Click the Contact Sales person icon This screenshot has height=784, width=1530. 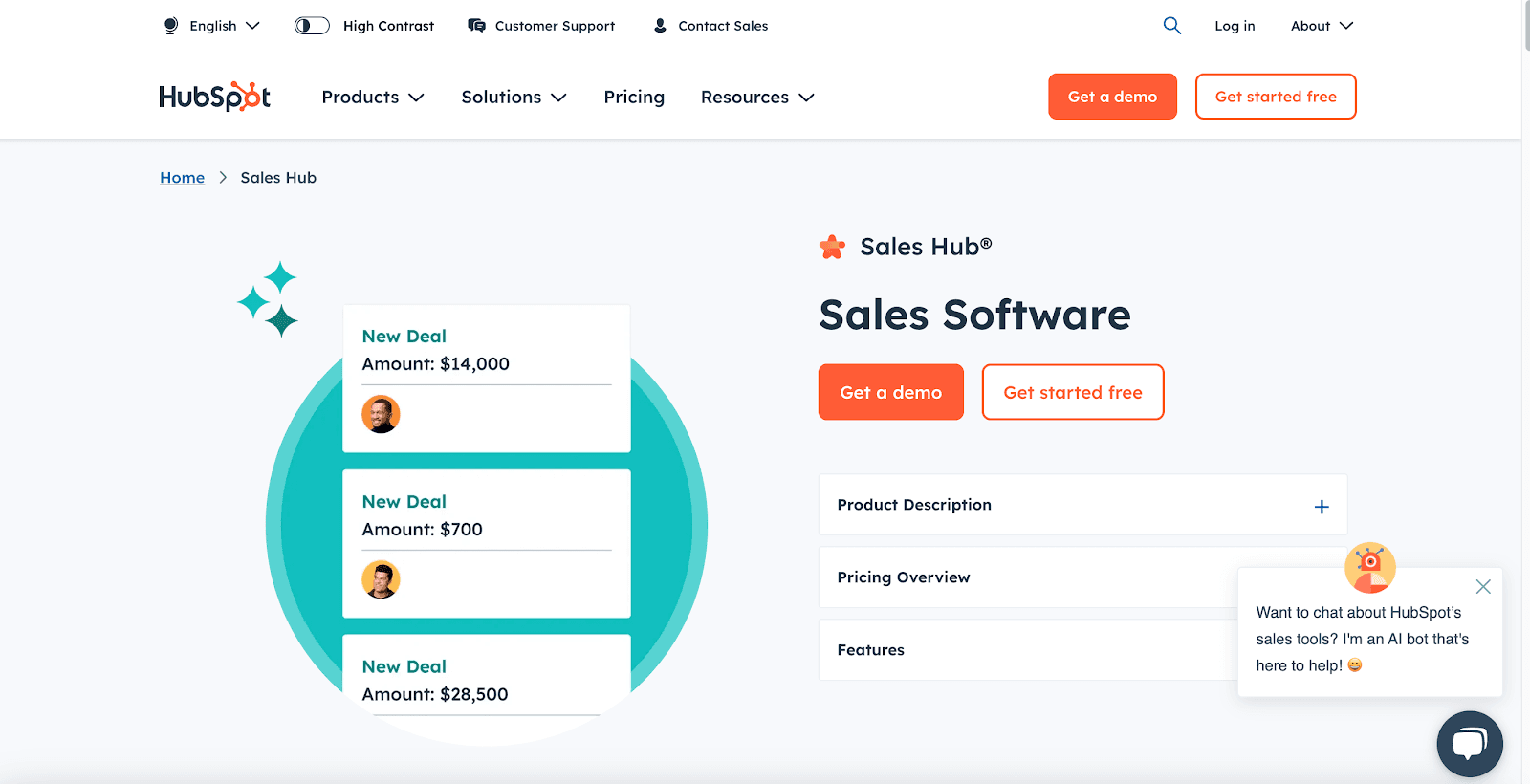point(660,26)
